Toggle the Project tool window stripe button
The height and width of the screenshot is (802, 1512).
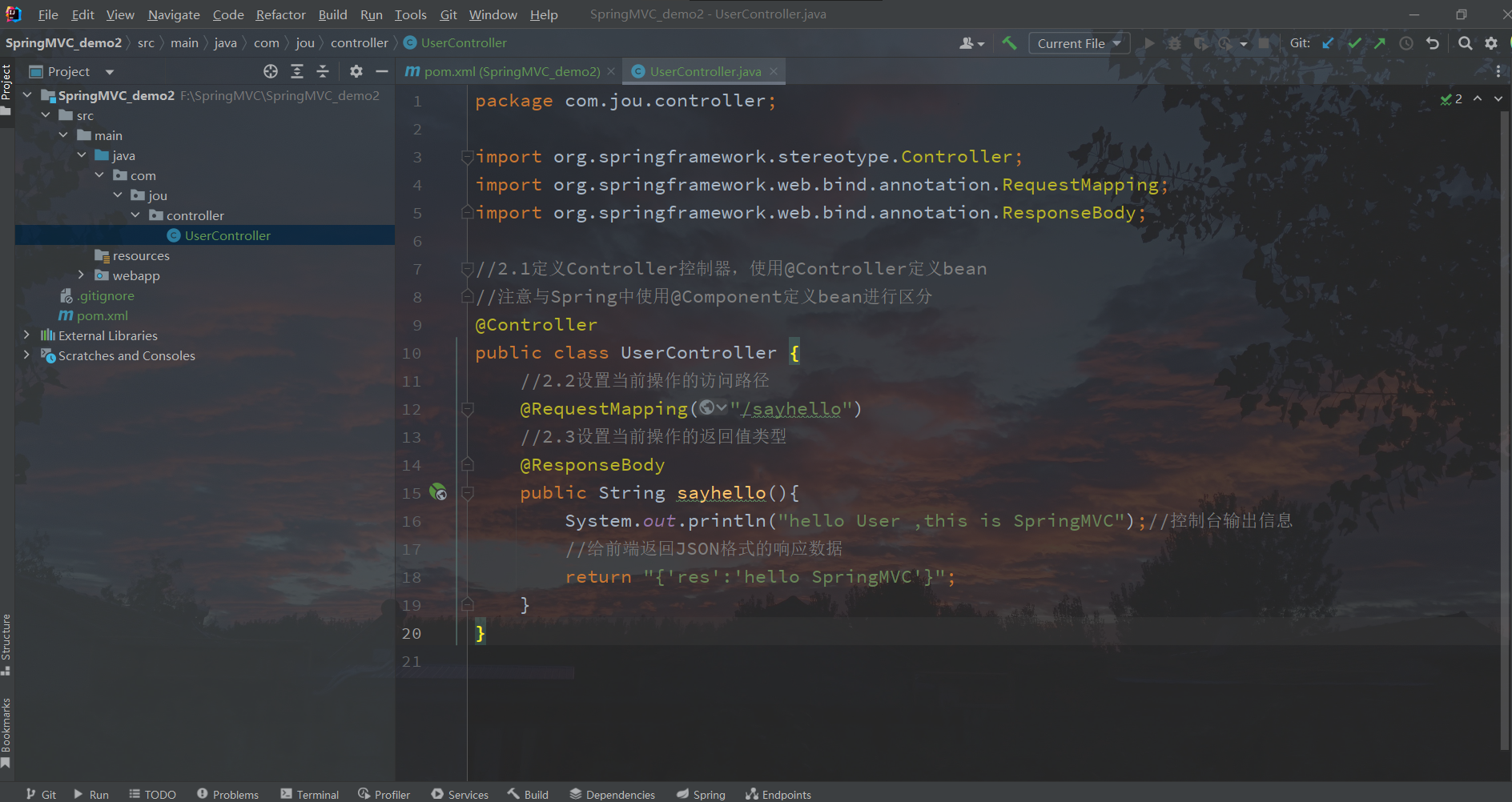[6, 88]
